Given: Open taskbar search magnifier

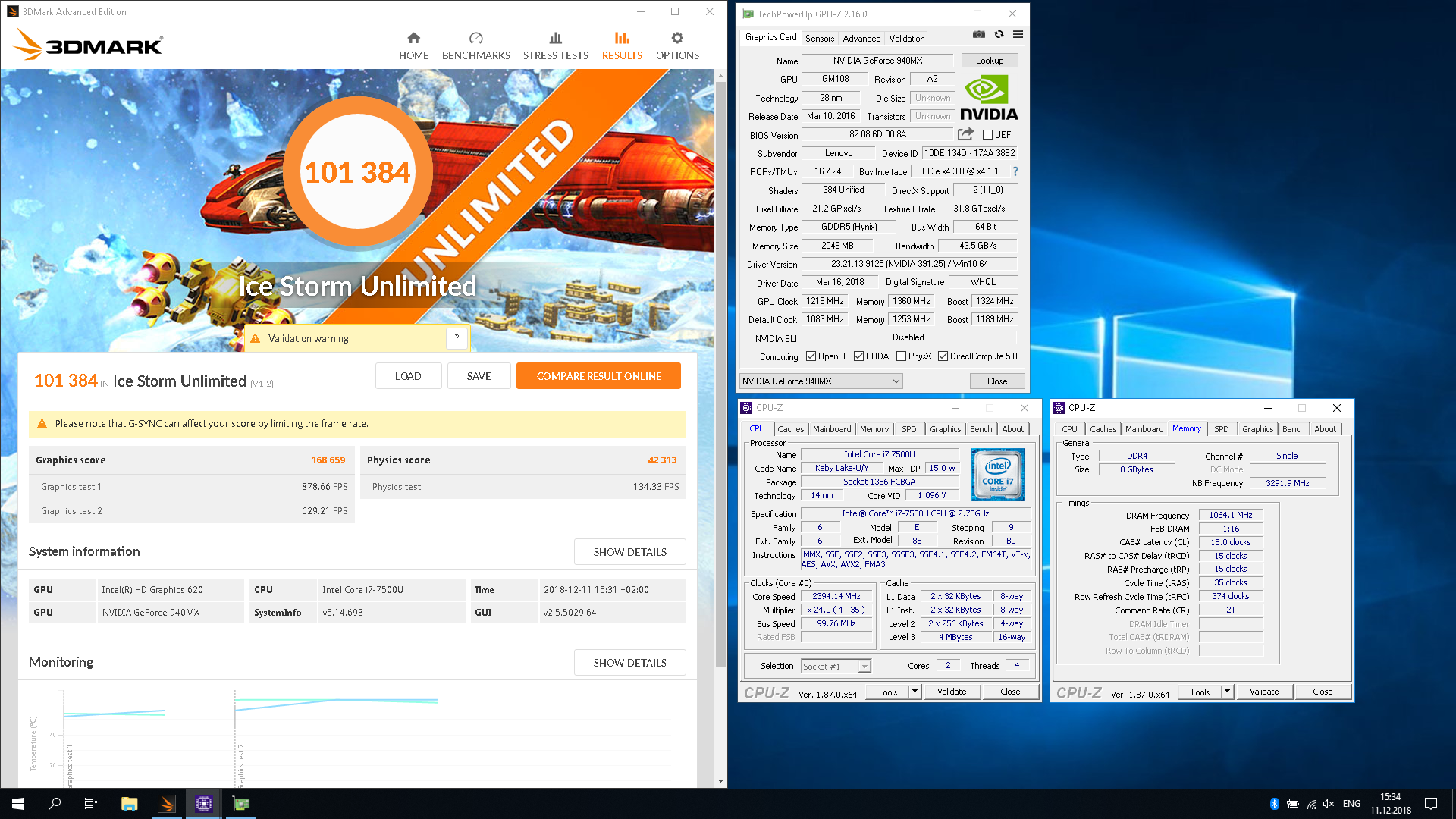Looking at the screenshot, I should pos(55,804).
